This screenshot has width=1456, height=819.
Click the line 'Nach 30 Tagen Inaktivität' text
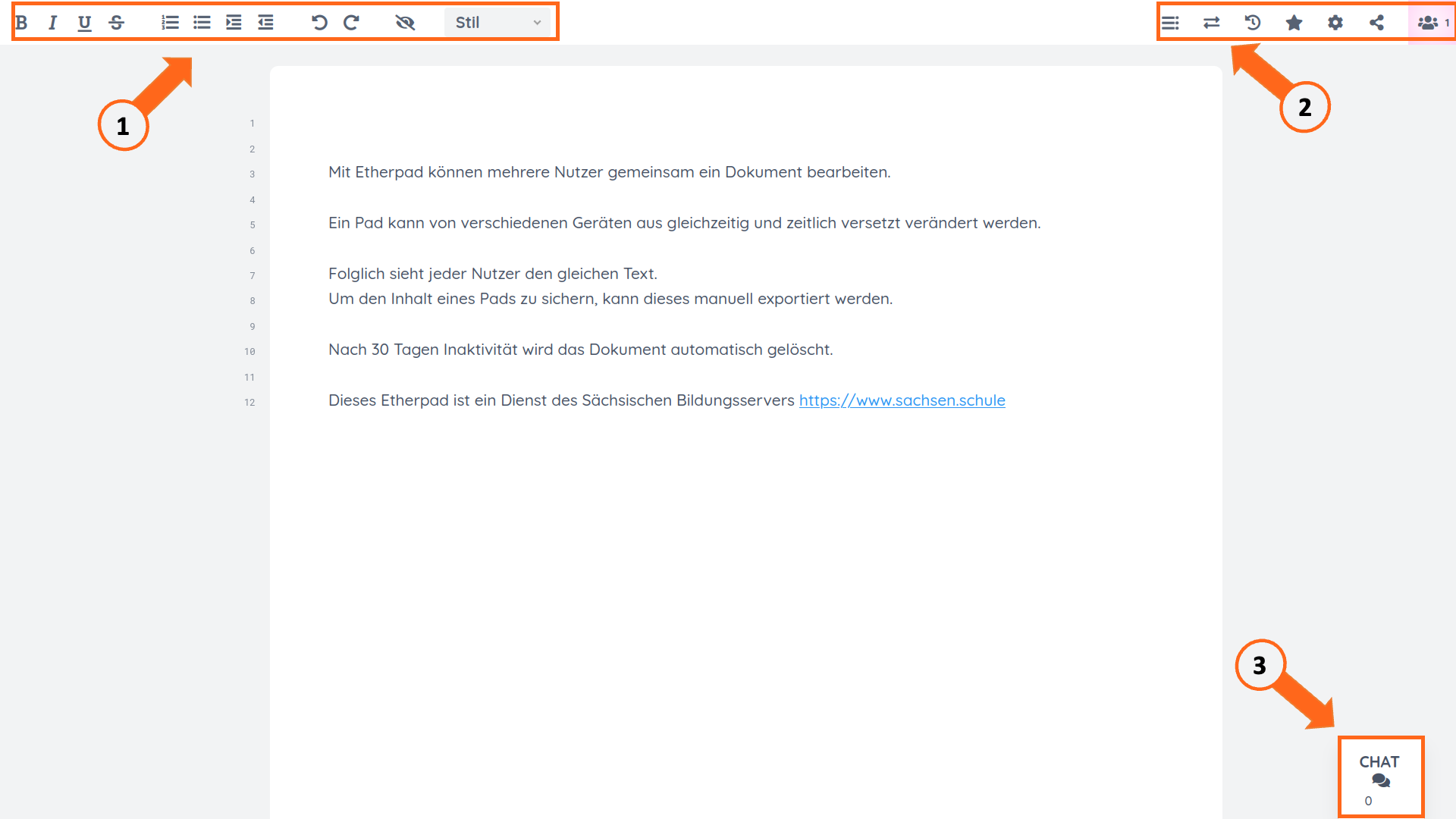click(x=580, y=350)
